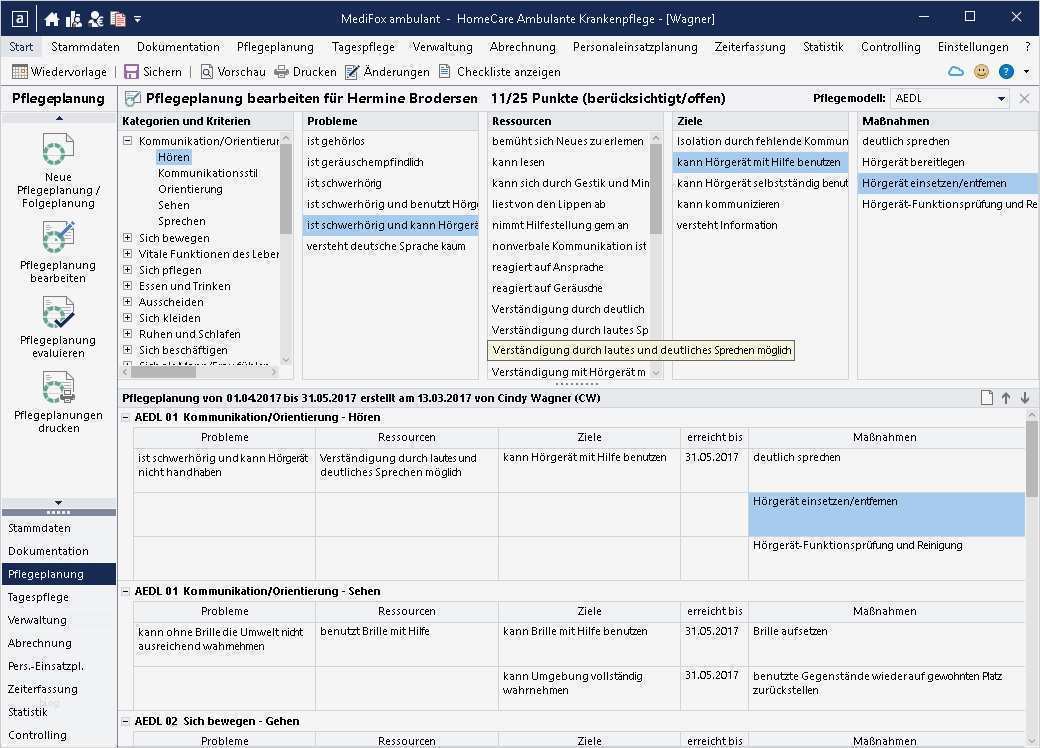
Task: Expand the Sich bewegen tree node
Action: [x=127, y=237]
